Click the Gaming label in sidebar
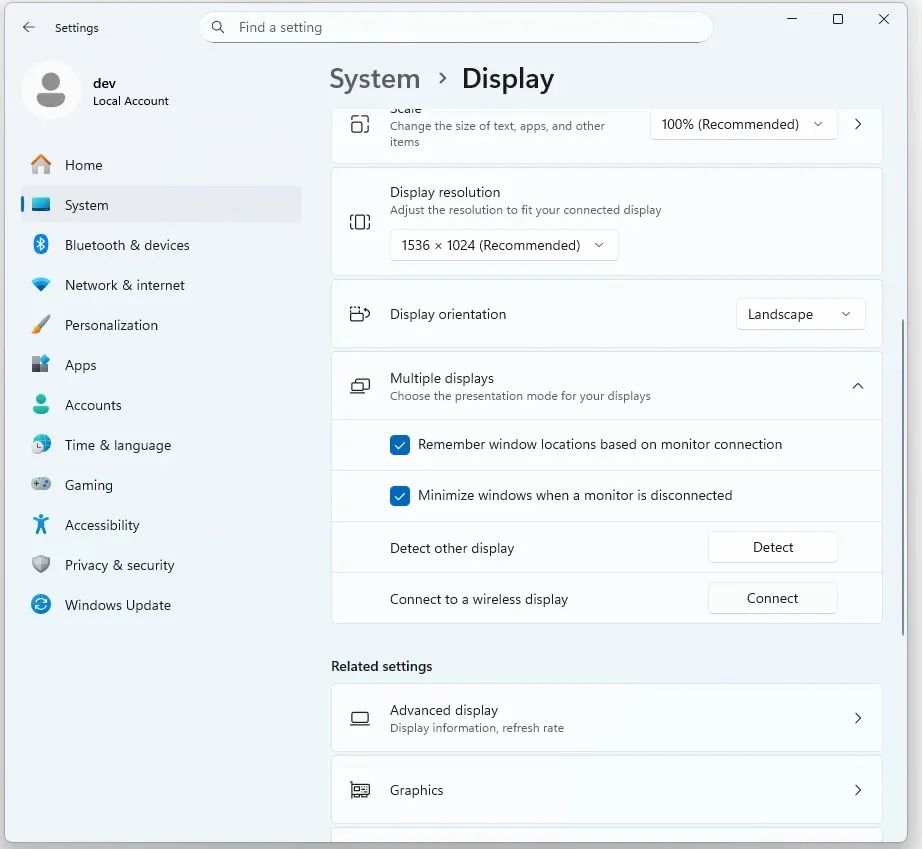This screenshot has height=849, width=922. pos(89,485)
